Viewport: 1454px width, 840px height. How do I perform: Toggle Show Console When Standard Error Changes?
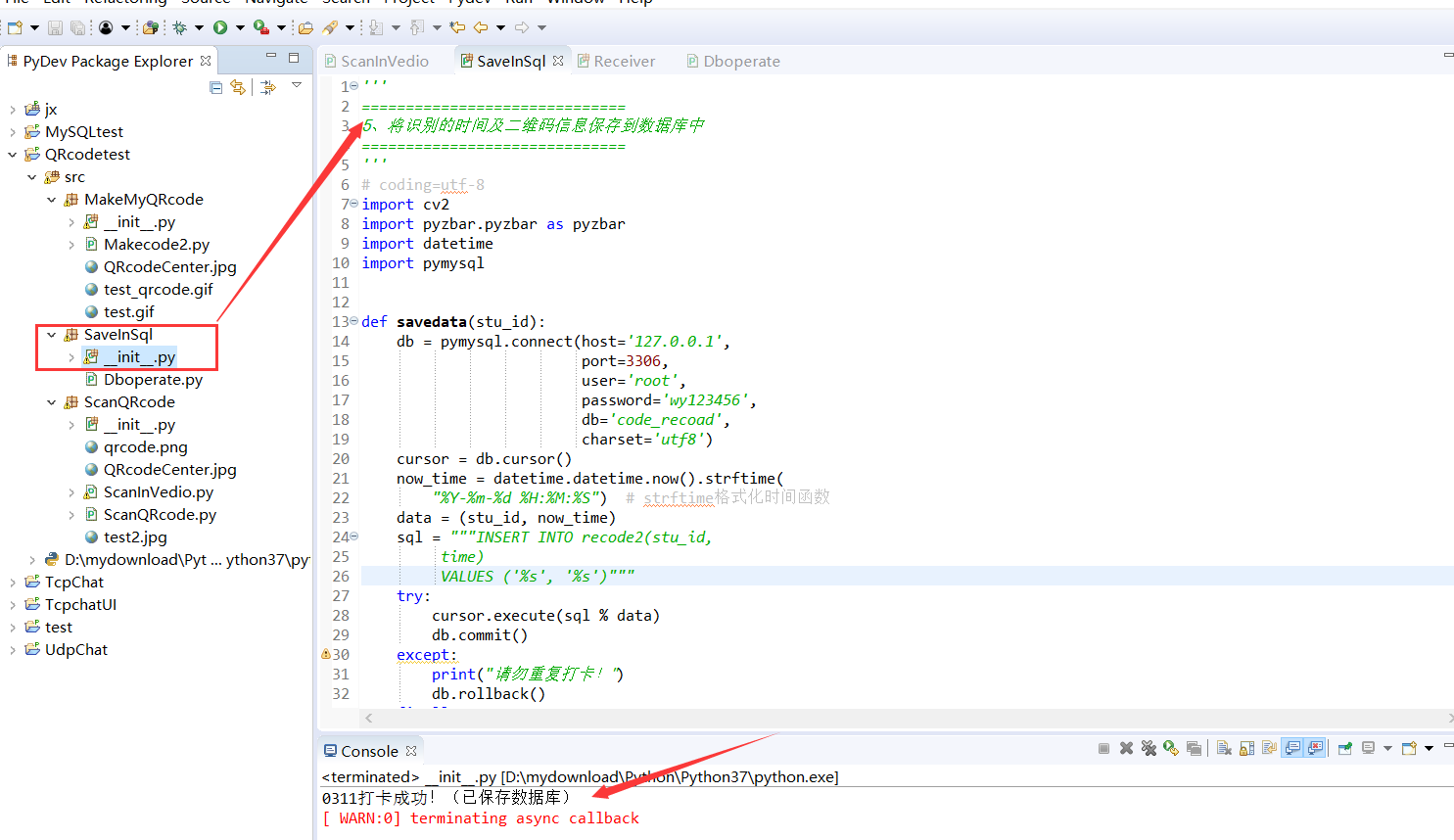pos(1313,747)
